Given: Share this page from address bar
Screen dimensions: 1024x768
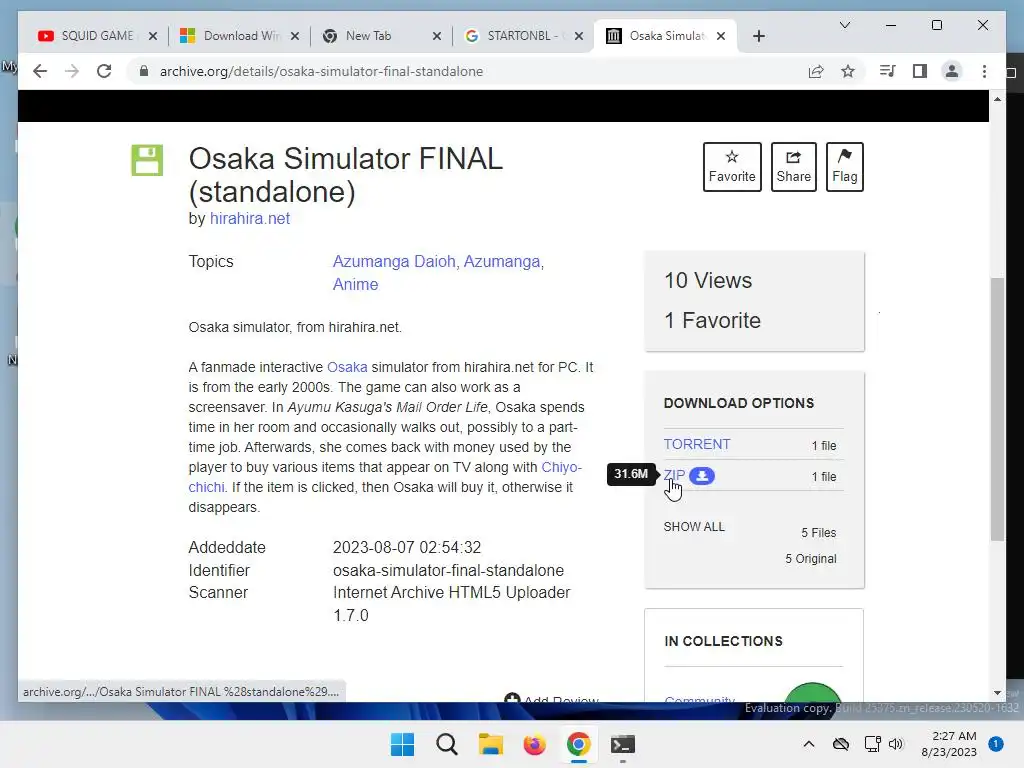Looking at the screenshot, I should pyautogui.click(x=816, y=71).
